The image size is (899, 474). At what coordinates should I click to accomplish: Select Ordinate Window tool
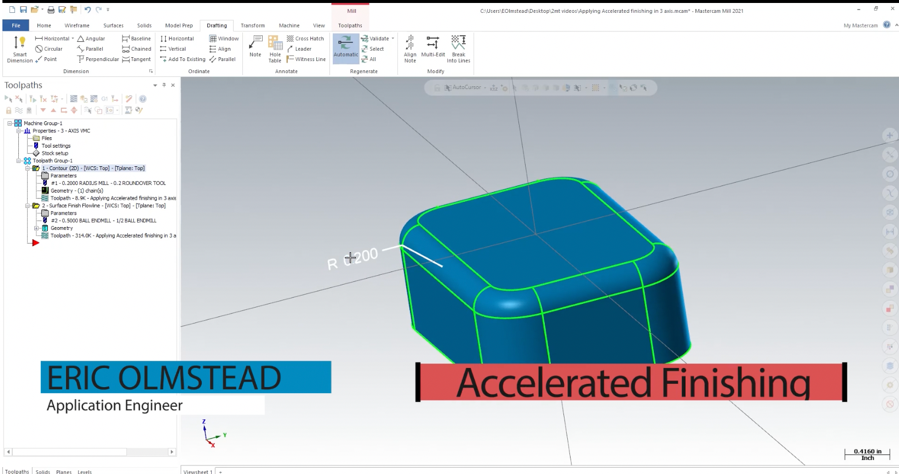tap(224, 38)
